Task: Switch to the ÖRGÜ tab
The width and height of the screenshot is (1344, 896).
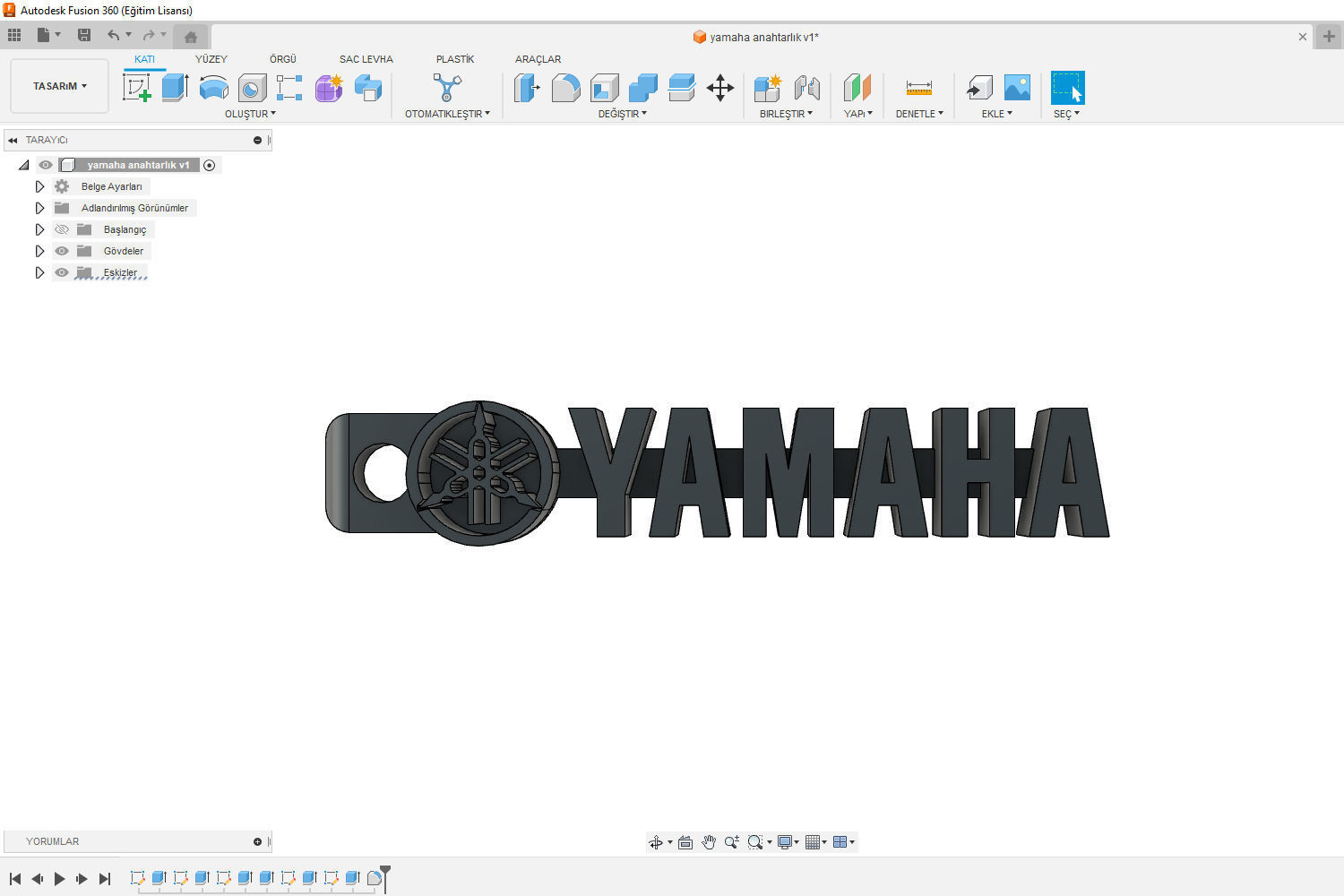Action: pos(283,59)
